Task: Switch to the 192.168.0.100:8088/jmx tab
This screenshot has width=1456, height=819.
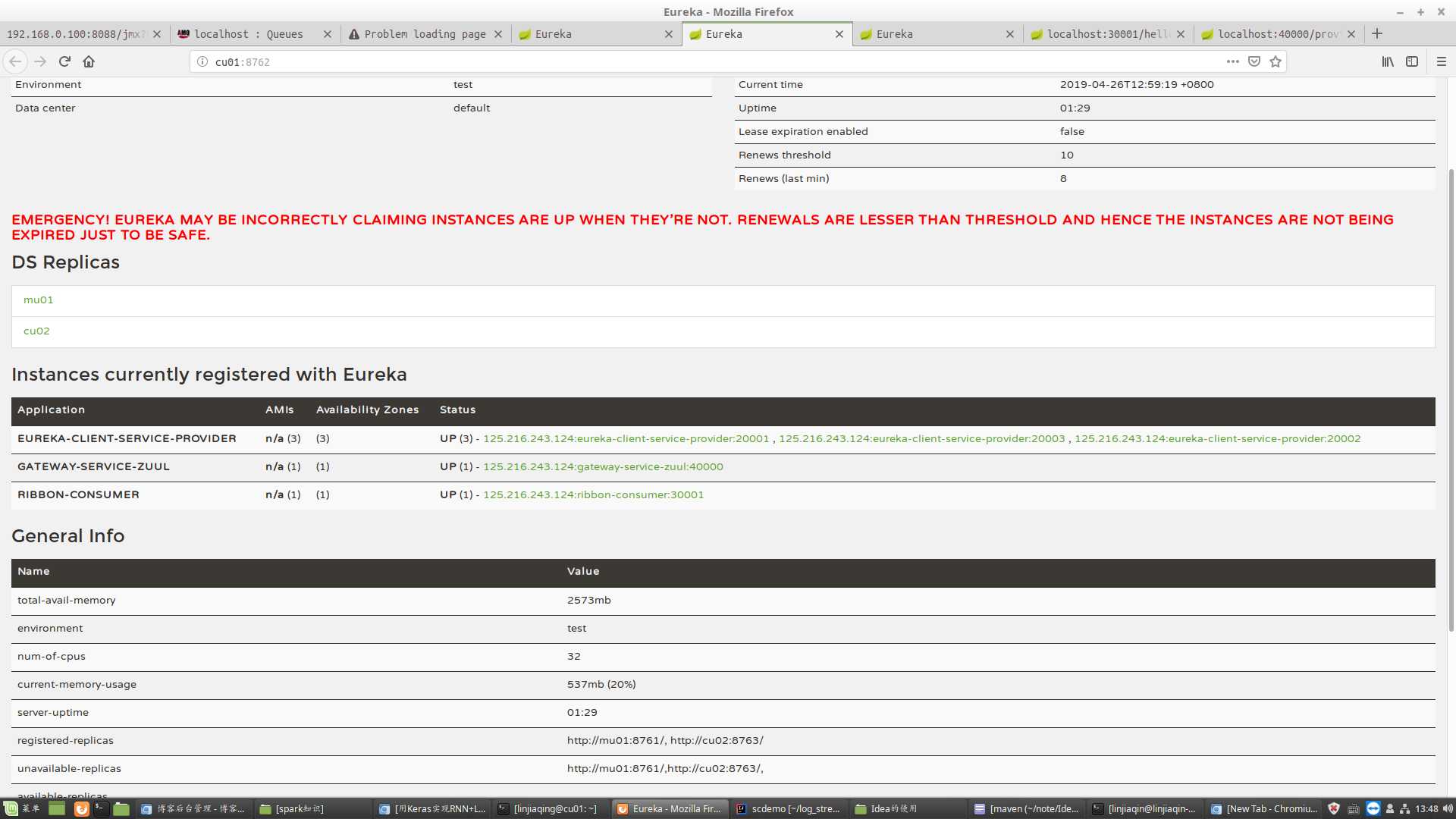Action: [x=76, y=34]
